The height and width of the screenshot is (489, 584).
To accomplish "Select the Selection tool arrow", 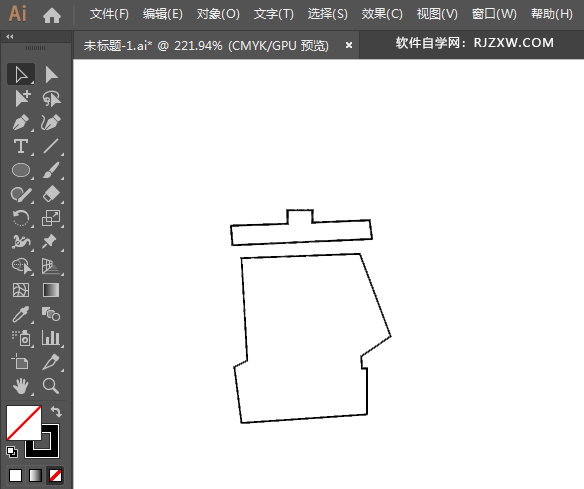I will pos(21,74).
